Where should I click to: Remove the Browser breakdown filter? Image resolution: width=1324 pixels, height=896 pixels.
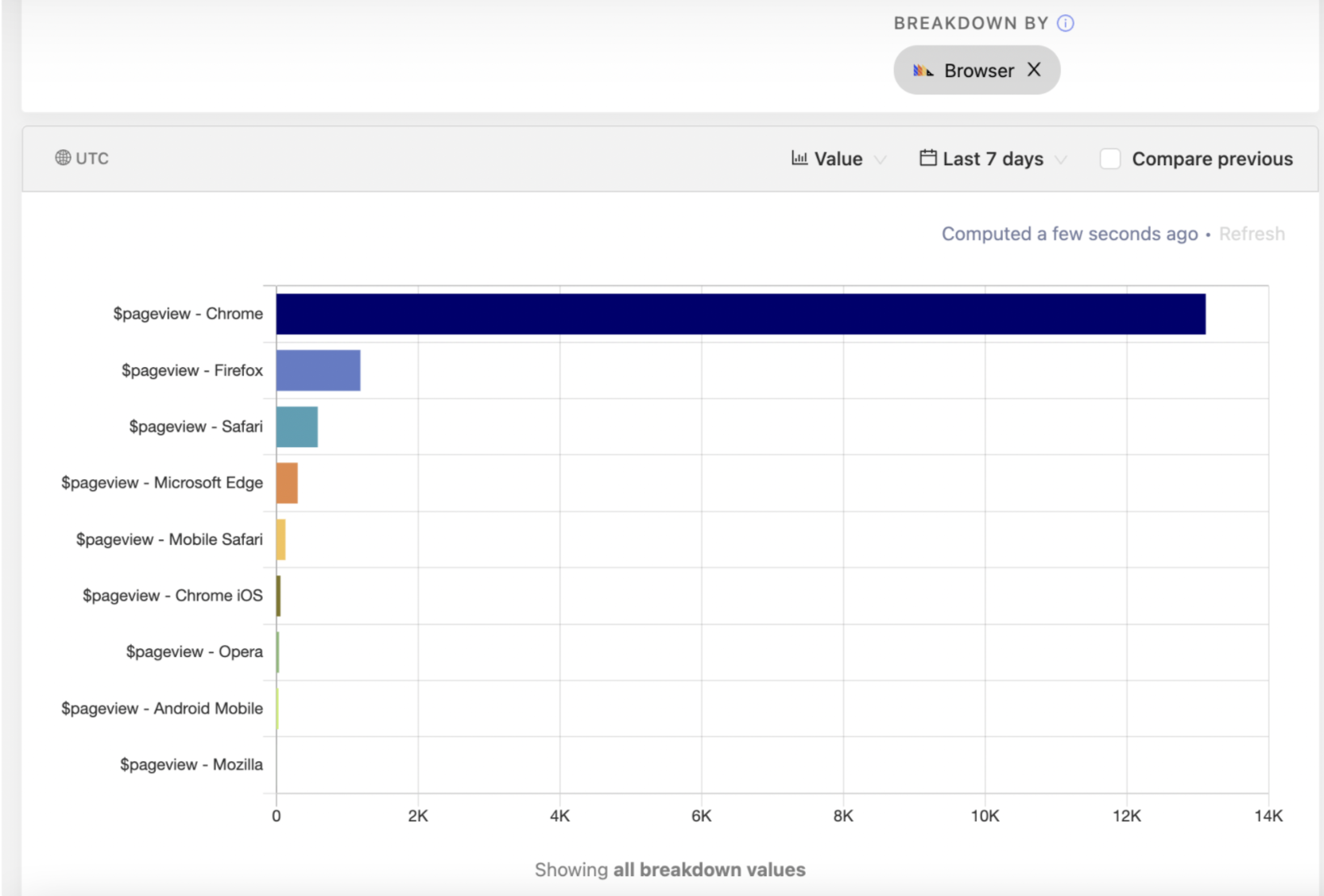[x=1034, y=70]
